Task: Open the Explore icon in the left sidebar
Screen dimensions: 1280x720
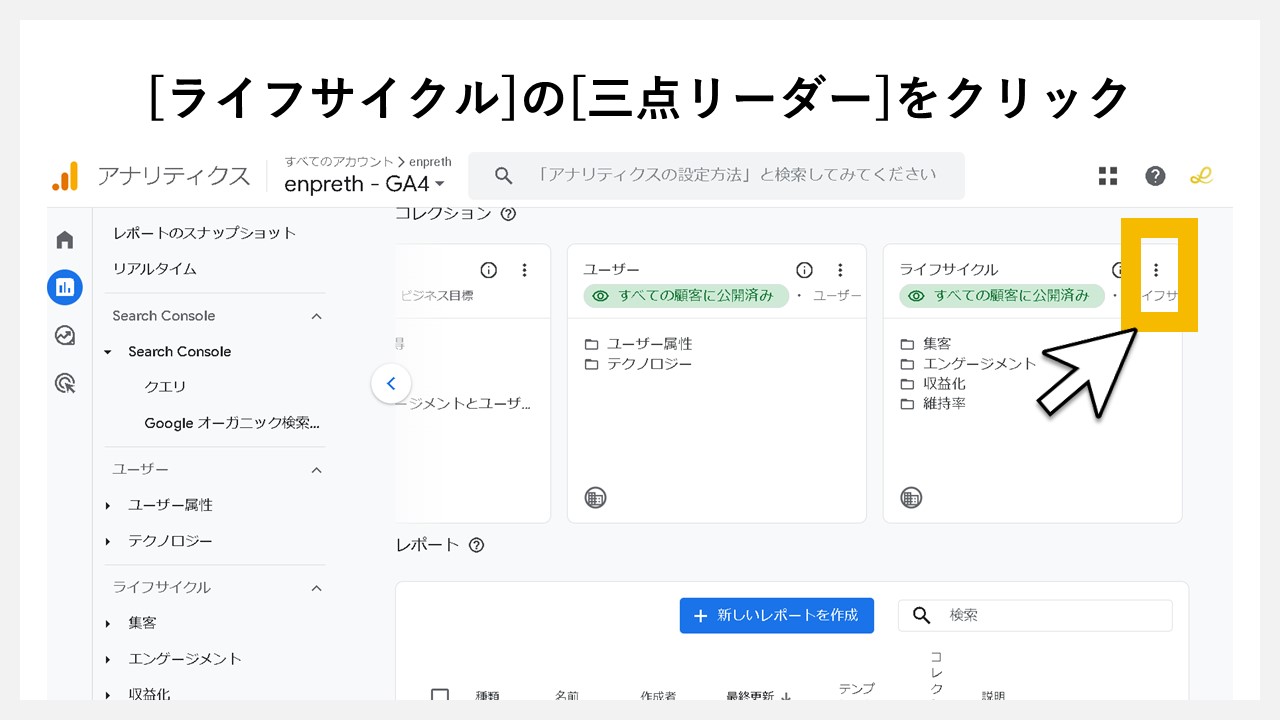Action: [64, 336]
